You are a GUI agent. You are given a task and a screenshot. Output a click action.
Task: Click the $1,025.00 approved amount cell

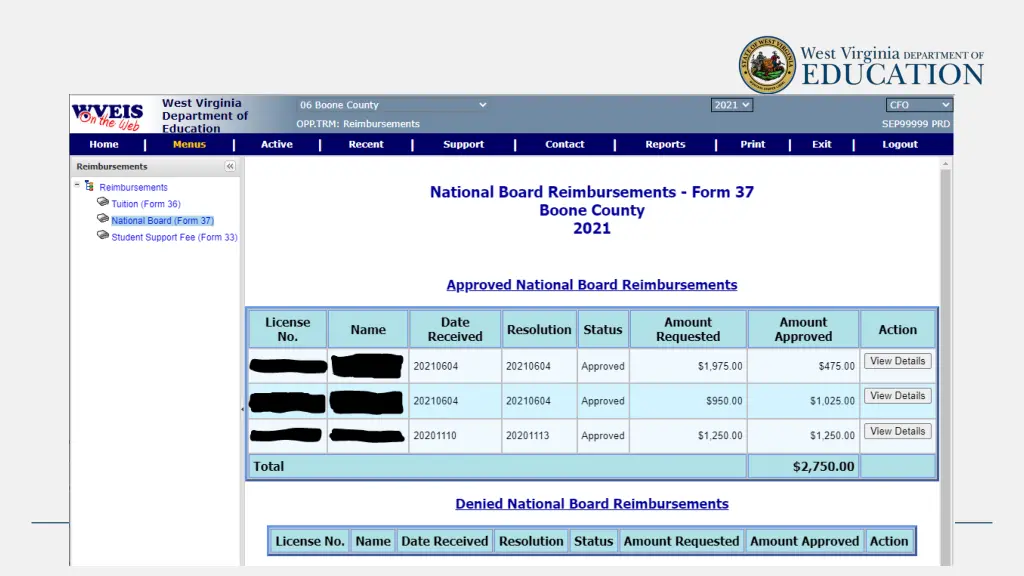803,401
